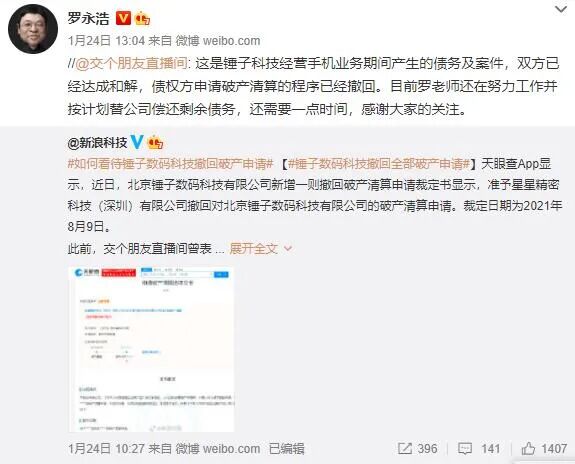575x464 pixels.
Task: Open hashtag #锤子数码科技撤回全部破产申请#
Action: (x=379, y=164)
